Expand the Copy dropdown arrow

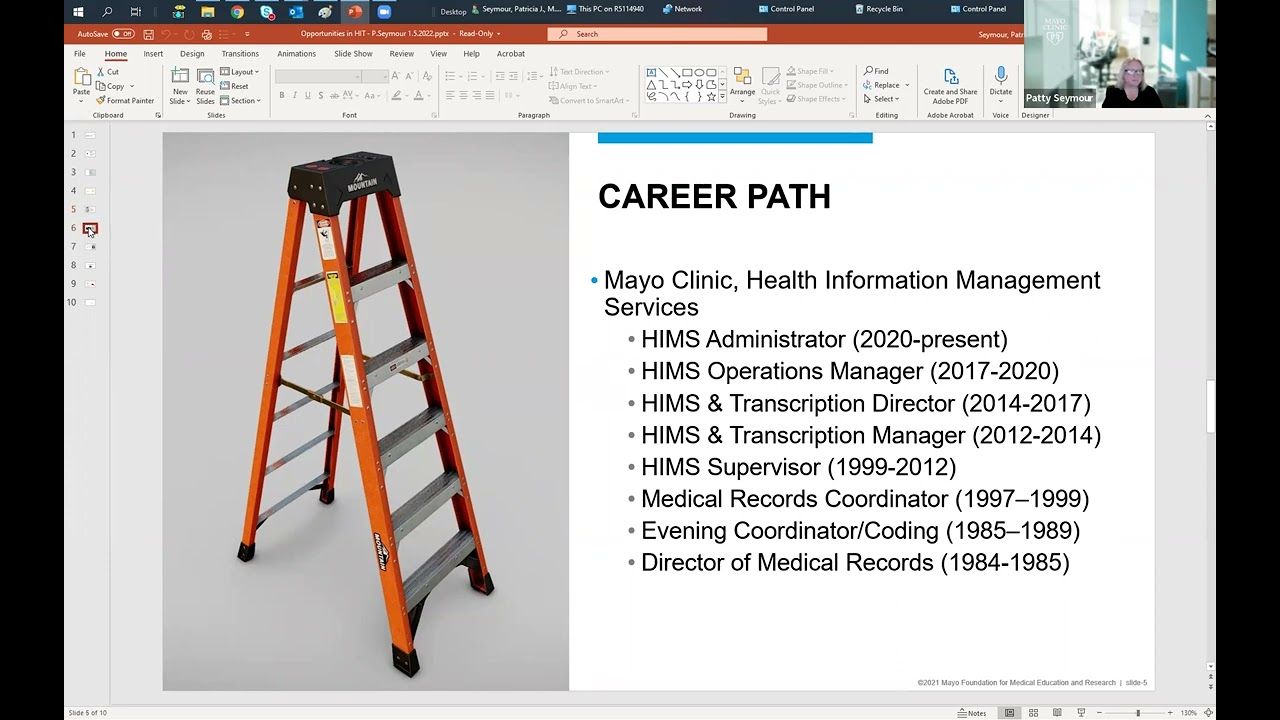[x=132, y=86]
